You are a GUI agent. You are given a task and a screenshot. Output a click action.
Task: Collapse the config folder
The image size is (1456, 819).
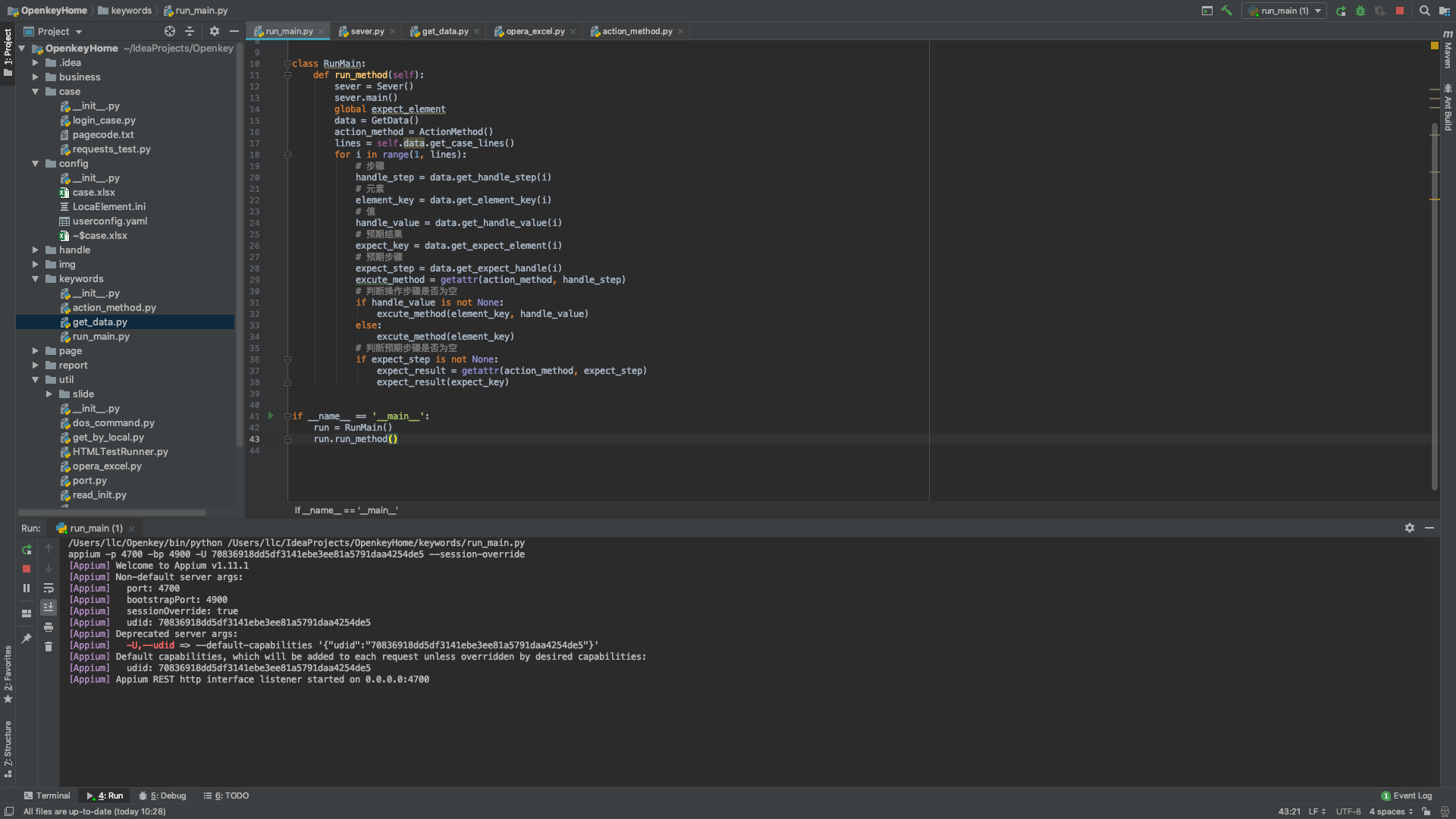35,163
